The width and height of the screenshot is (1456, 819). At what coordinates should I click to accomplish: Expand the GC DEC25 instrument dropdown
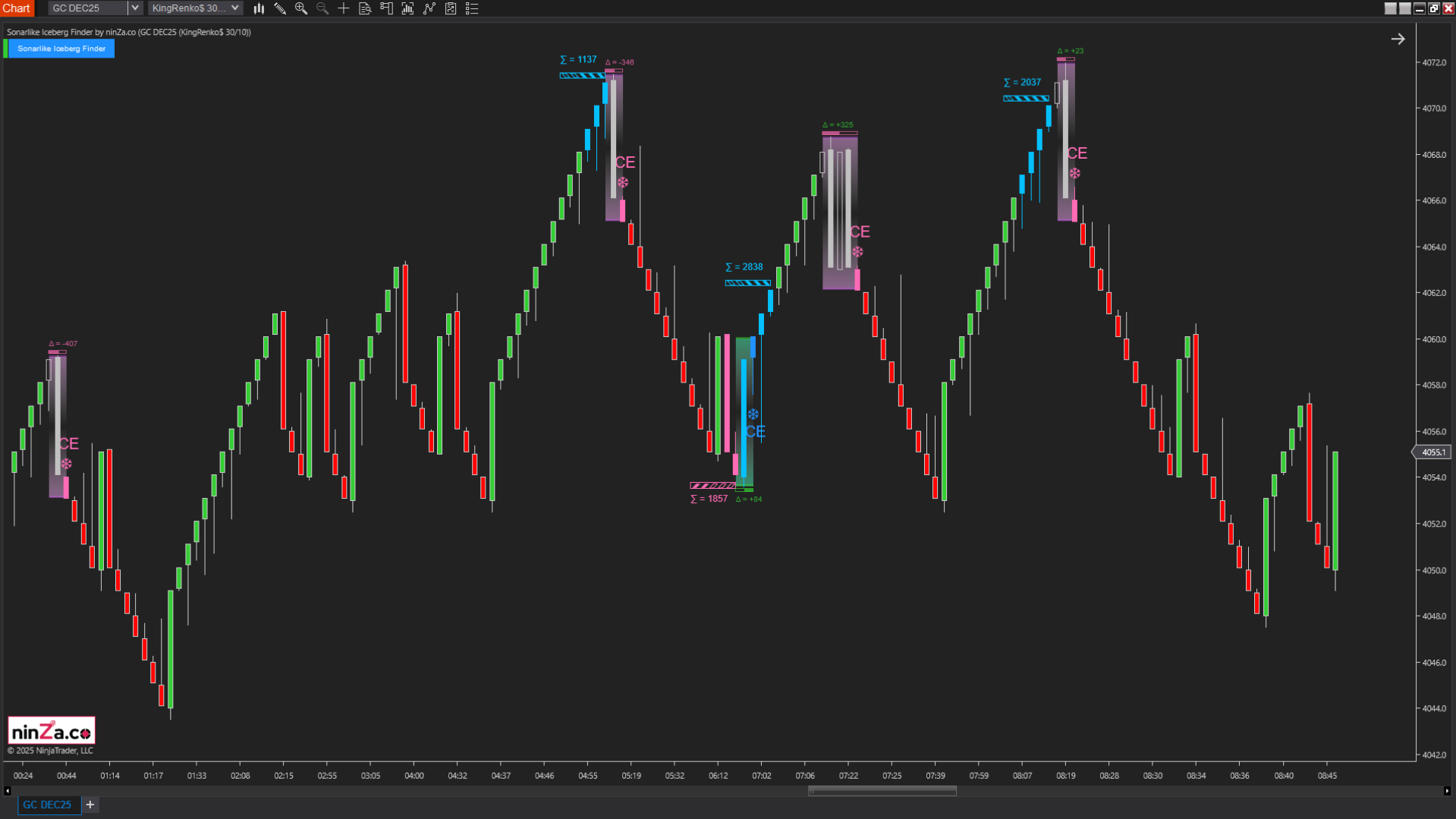click(x=134, y=8)
